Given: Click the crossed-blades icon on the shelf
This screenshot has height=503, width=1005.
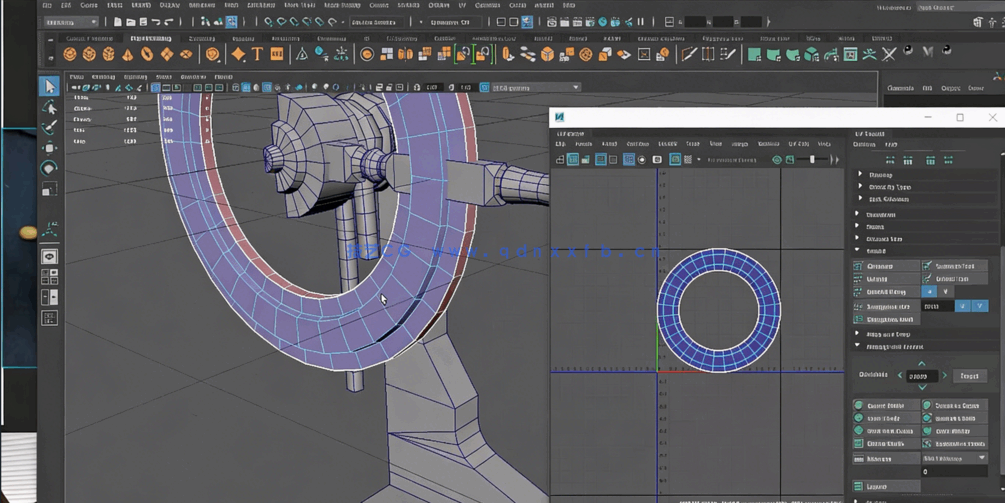Looking at the screenshot, I should 888,55.
